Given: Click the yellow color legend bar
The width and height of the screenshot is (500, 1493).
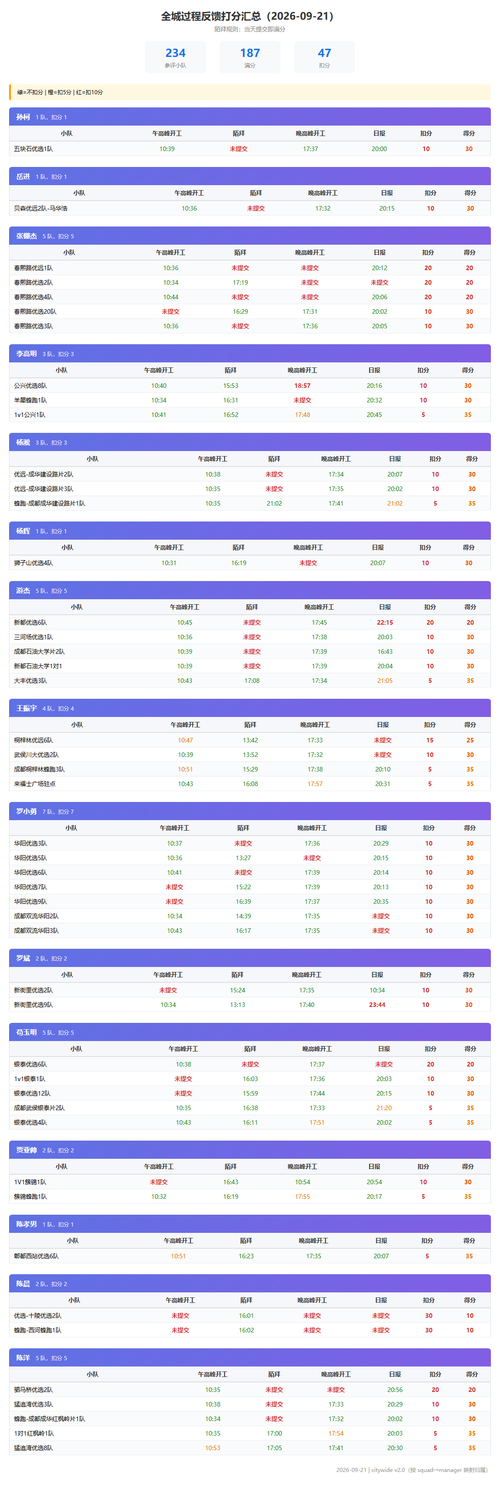Looking at the screenshot, I should [250, 91].
